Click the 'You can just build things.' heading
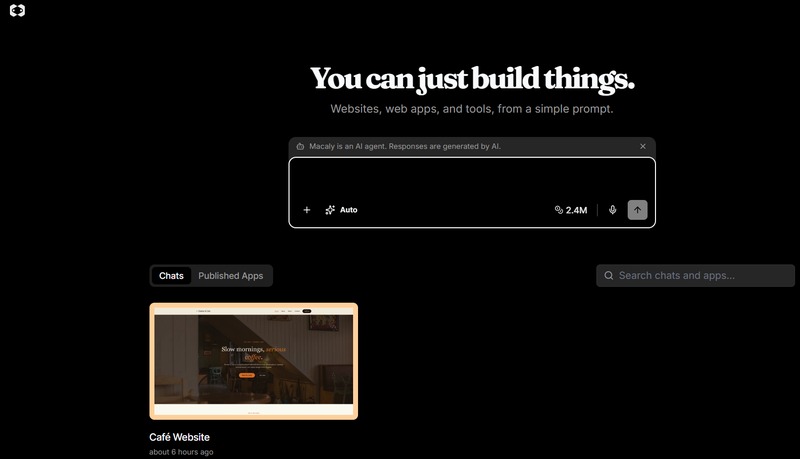 pyautogui.click(x=472, y=79)
